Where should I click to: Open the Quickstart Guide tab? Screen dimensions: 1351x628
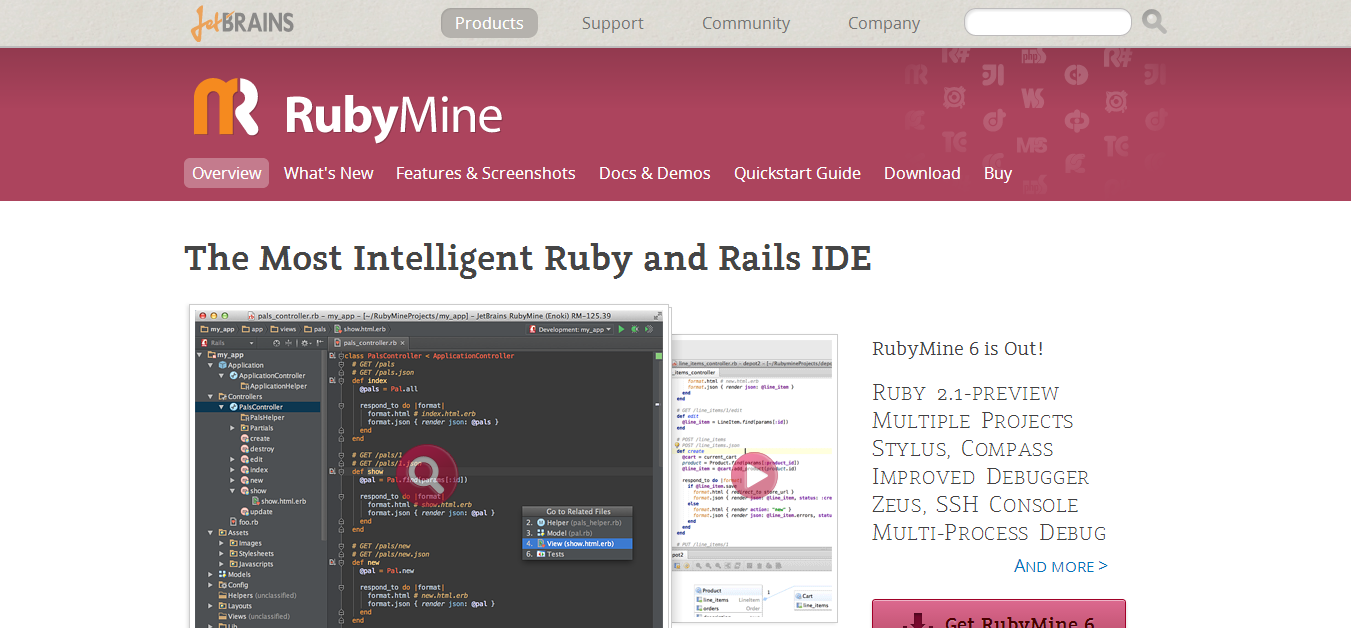[797, 173]
